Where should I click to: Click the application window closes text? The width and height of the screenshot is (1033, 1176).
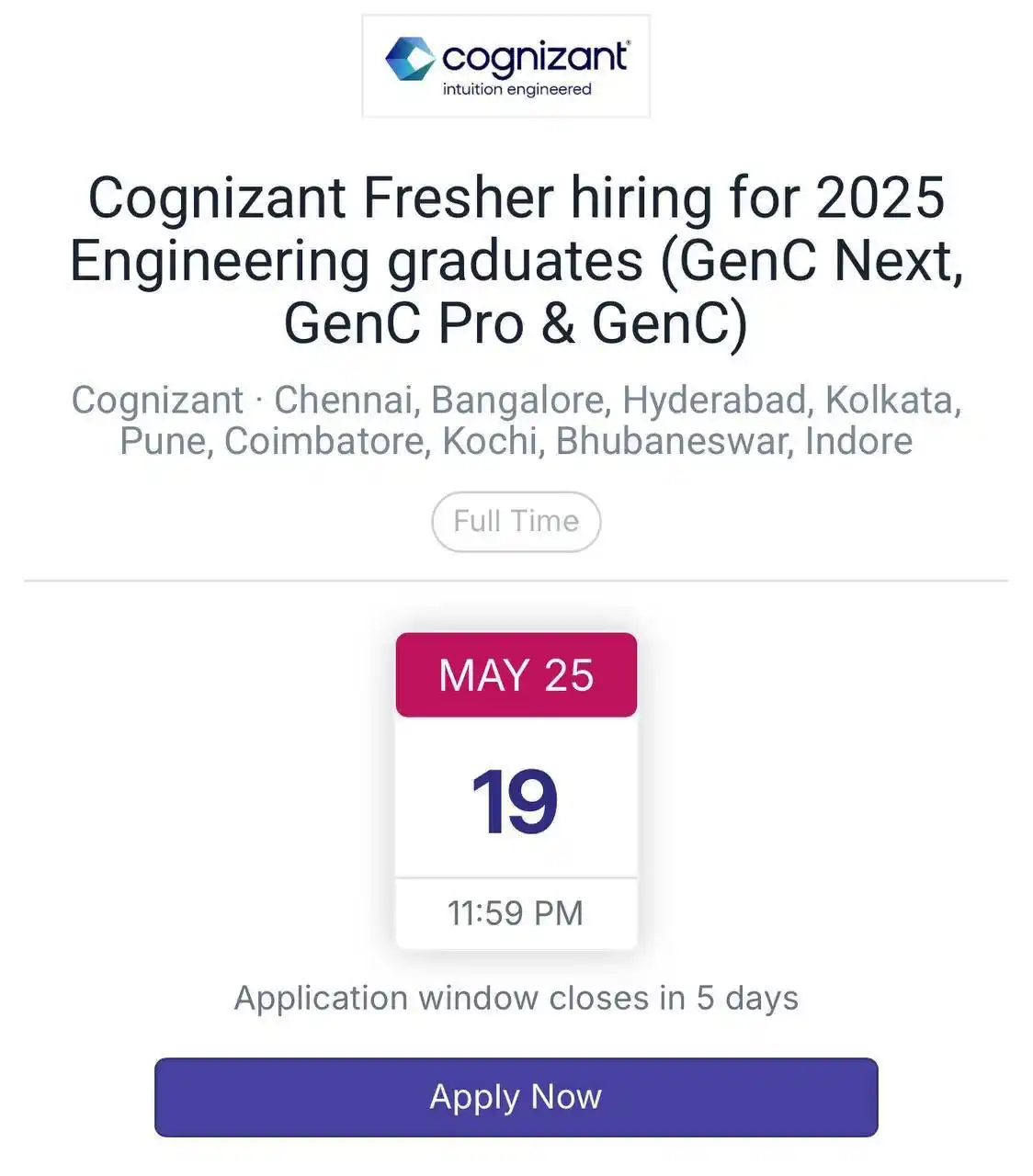516,999
